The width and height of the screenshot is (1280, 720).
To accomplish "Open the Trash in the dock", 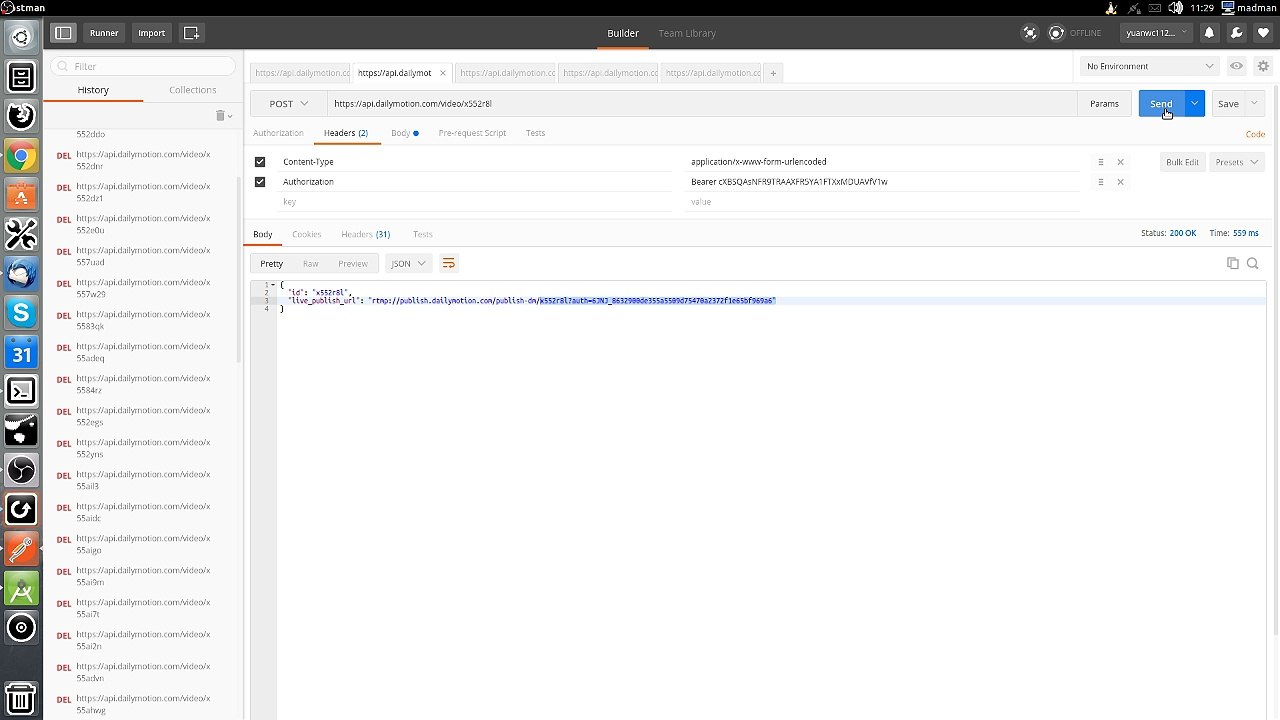I will [x=21, y=698].
